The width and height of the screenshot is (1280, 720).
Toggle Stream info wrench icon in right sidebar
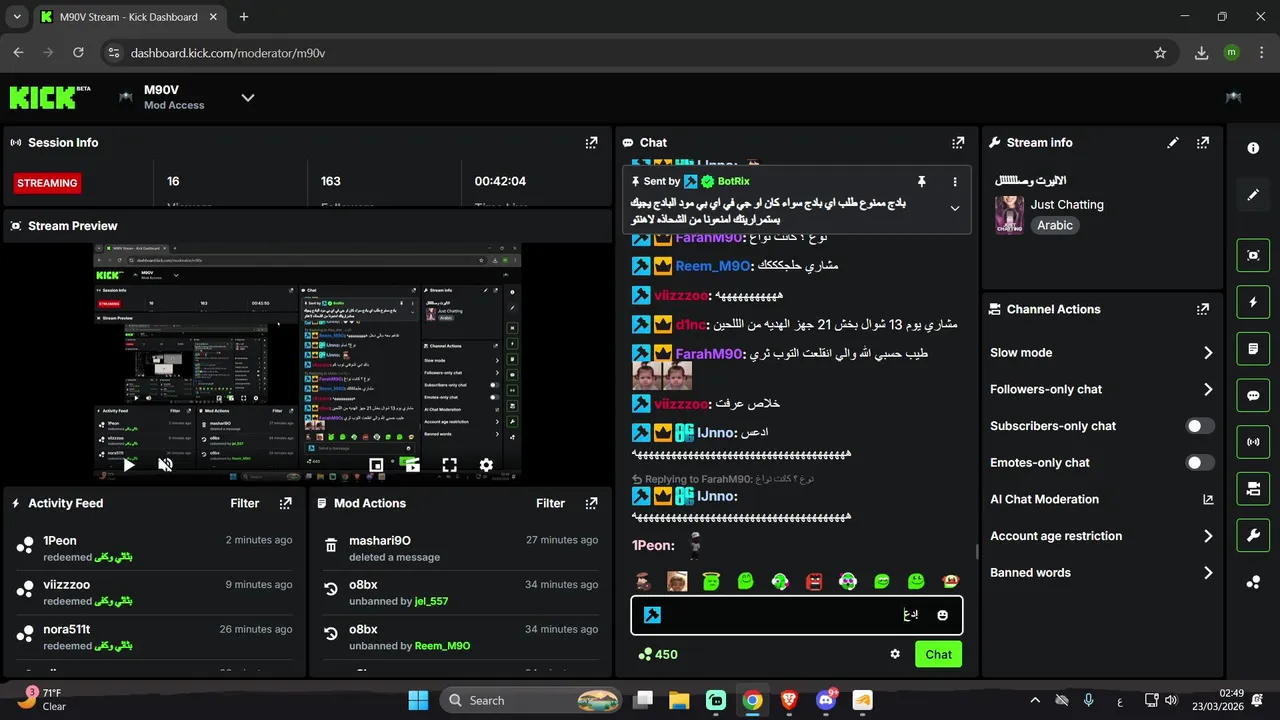tap(1253, 536)
